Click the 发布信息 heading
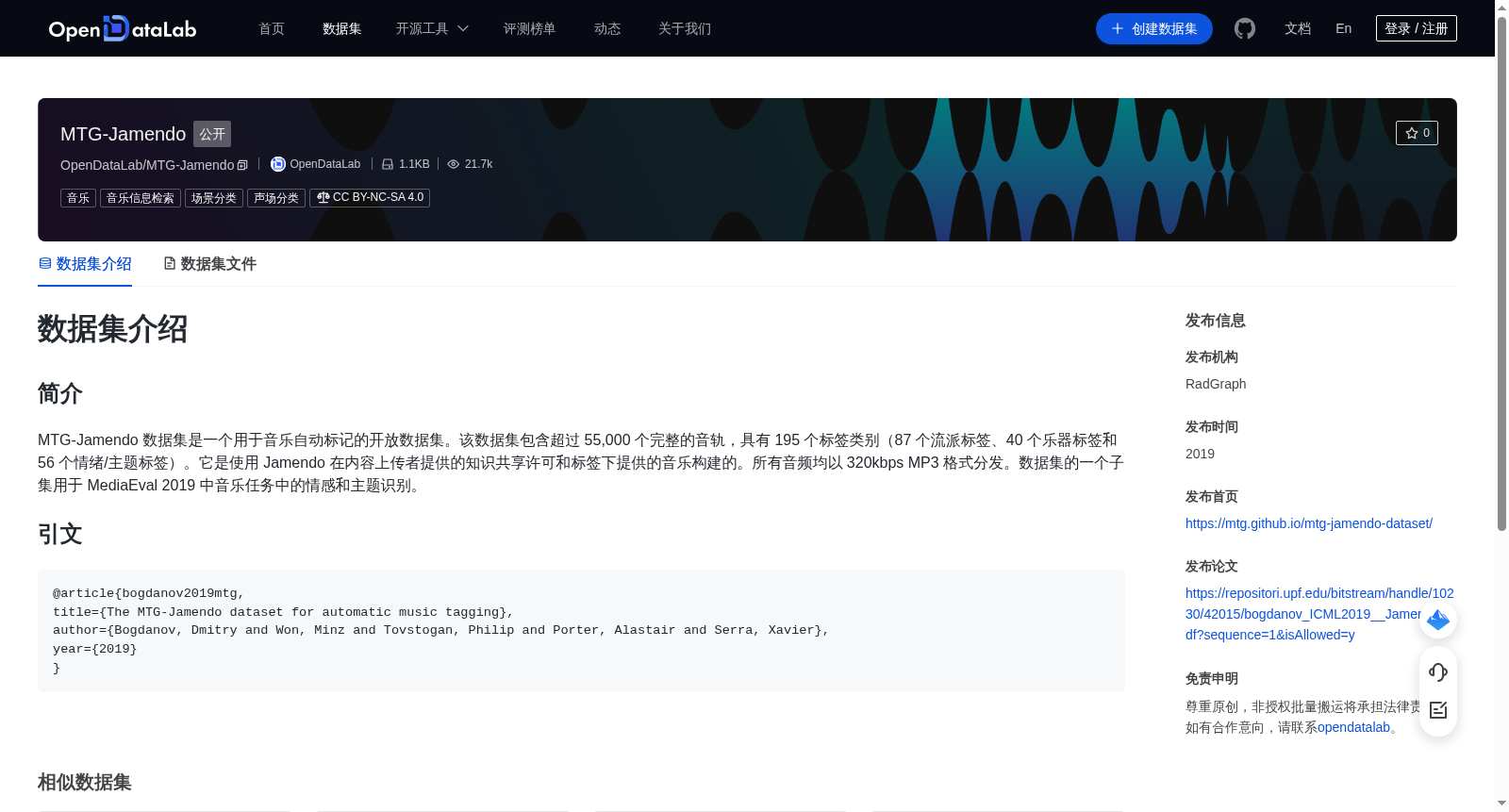The height and width of the screenshot is (812, 1509). (1216, 321)
